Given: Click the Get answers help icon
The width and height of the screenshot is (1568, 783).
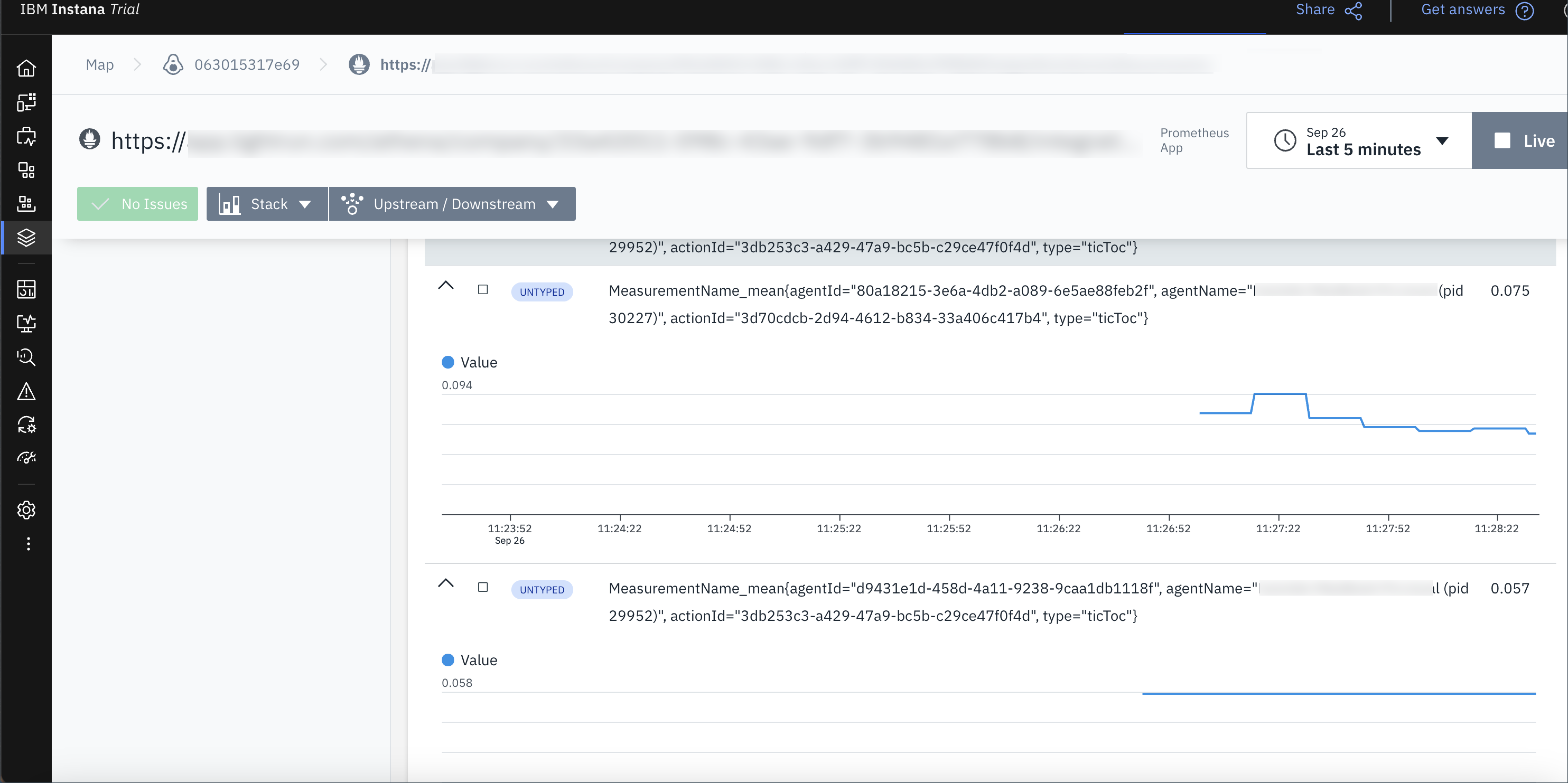Looking at the screenshot, I should point(1525,11).
